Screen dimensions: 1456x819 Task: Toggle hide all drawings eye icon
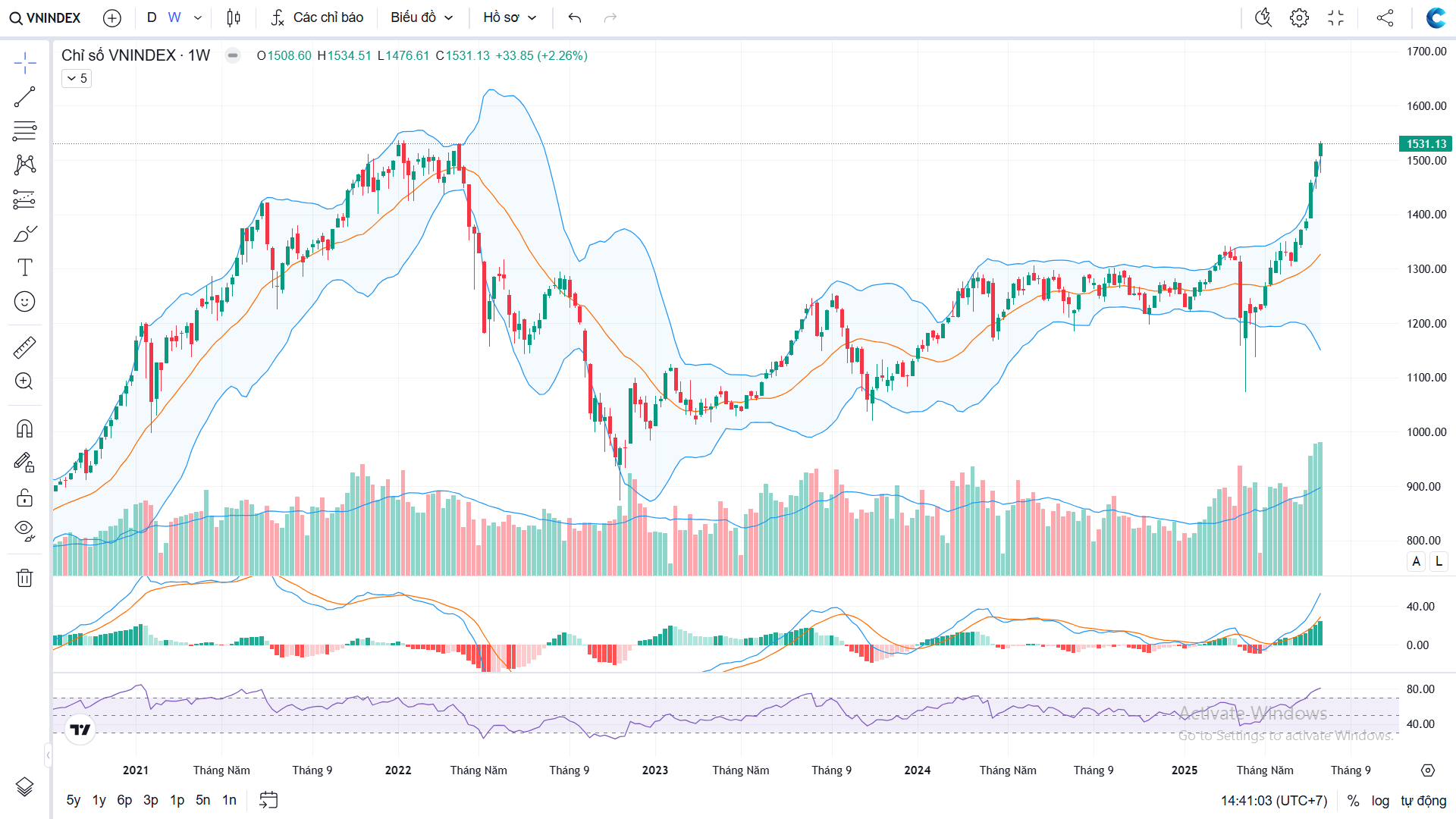[24, 530]
